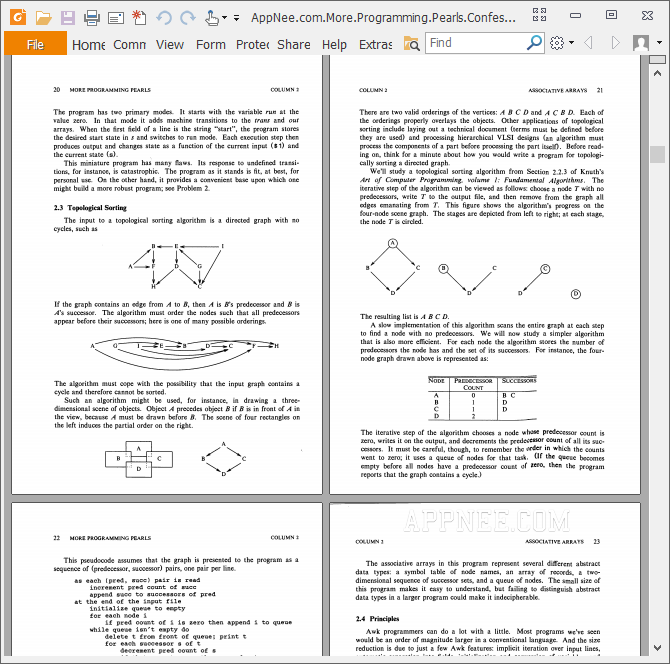This screenshot has width=670, height=664.
Task: Click into the Find input field
Action: pyautogui.click(x=476, y=43)
